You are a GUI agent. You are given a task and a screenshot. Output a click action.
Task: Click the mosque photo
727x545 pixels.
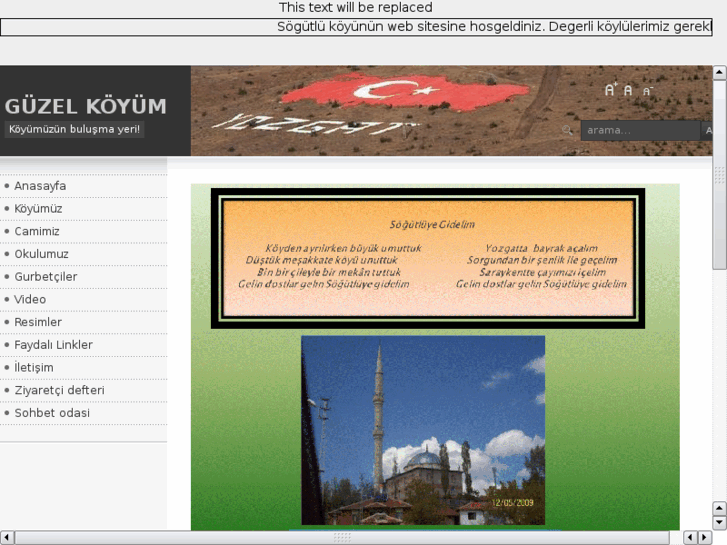coord(423,430)
